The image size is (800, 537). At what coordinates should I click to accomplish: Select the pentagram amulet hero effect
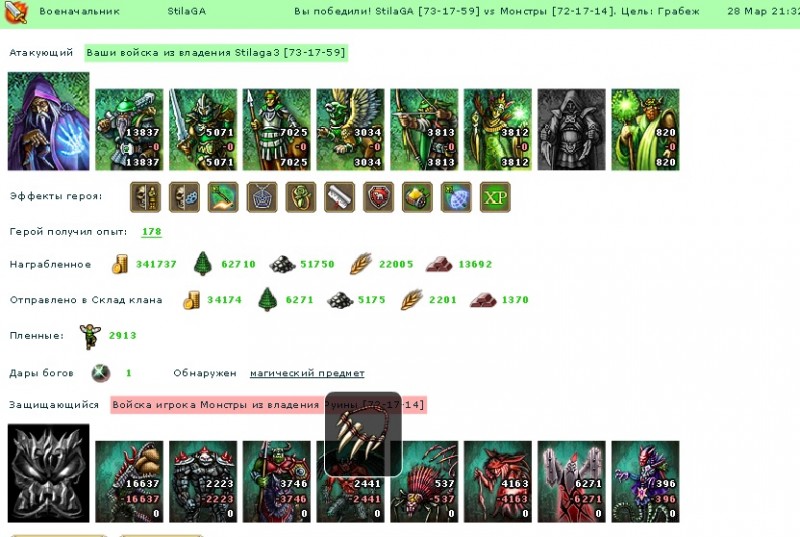[x=262, y=197]
